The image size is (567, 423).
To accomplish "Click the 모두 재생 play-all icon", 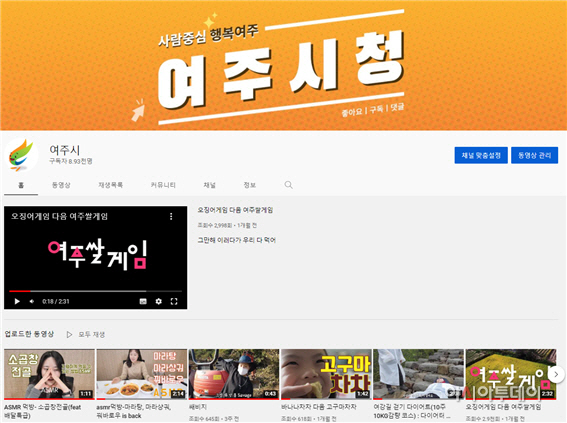I will [69, 334].
